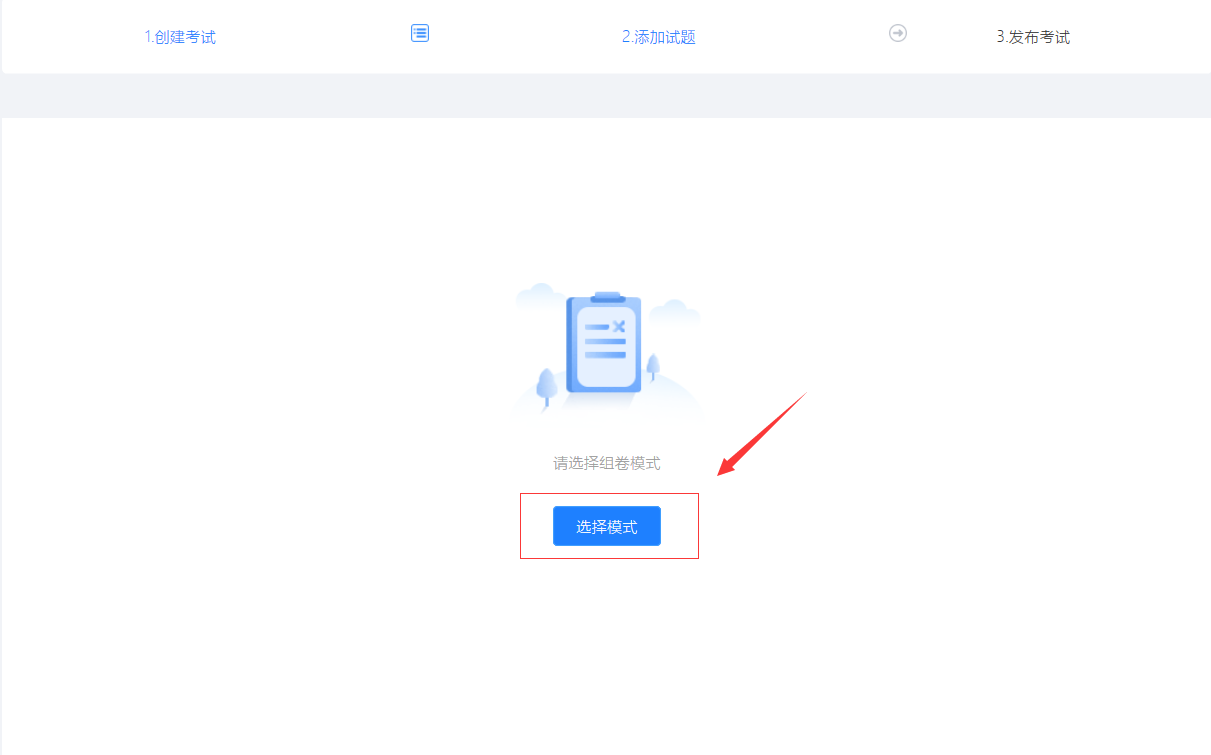Switch to the 3.发布考试 step
The image size is (1211, 755).
coord(1033,37)
